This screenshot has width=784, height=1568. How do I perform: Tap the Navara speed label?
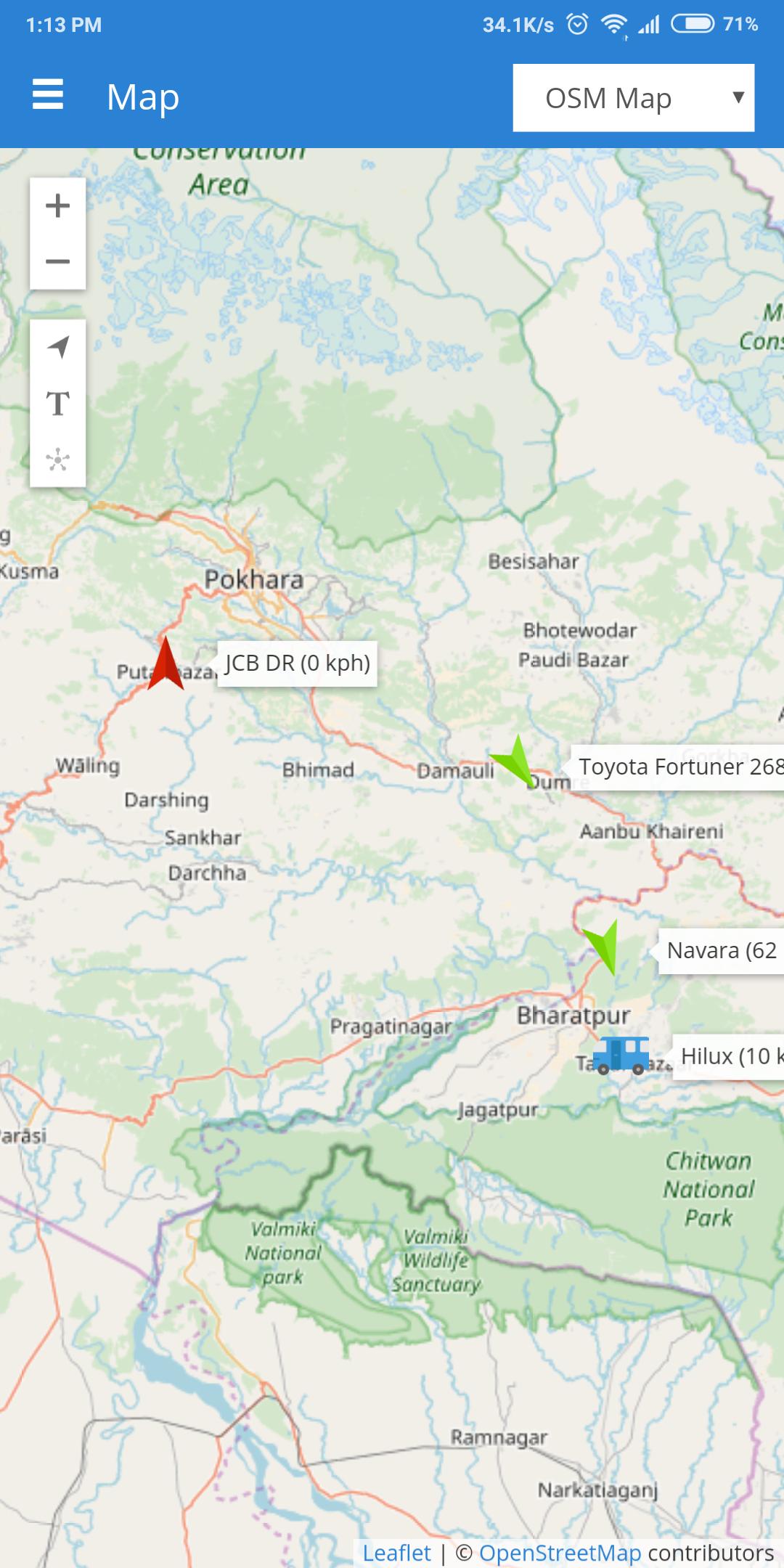[x=721, y=950]
